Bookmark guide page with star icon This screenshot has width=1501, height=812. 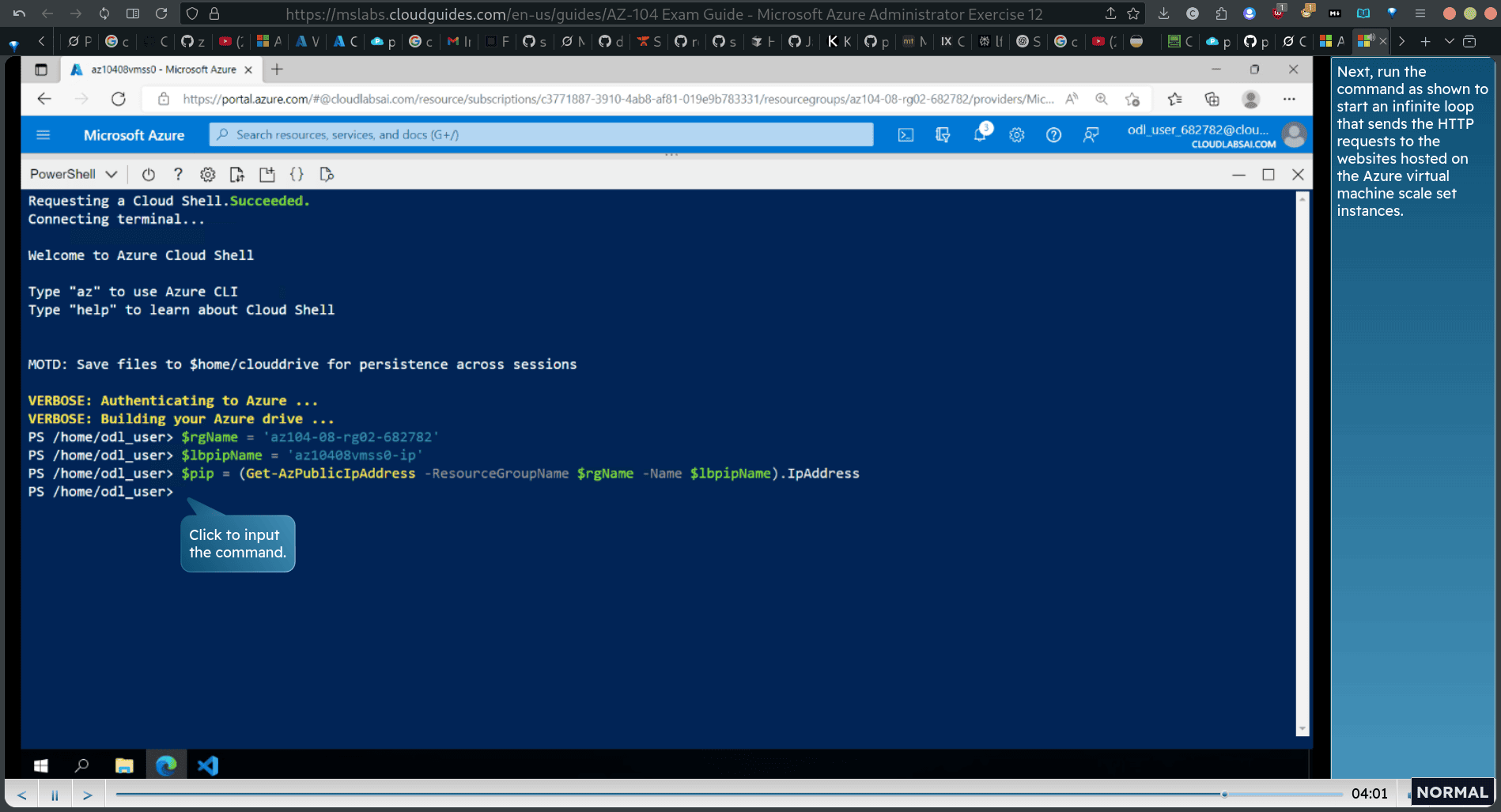tap(1134, 13)
